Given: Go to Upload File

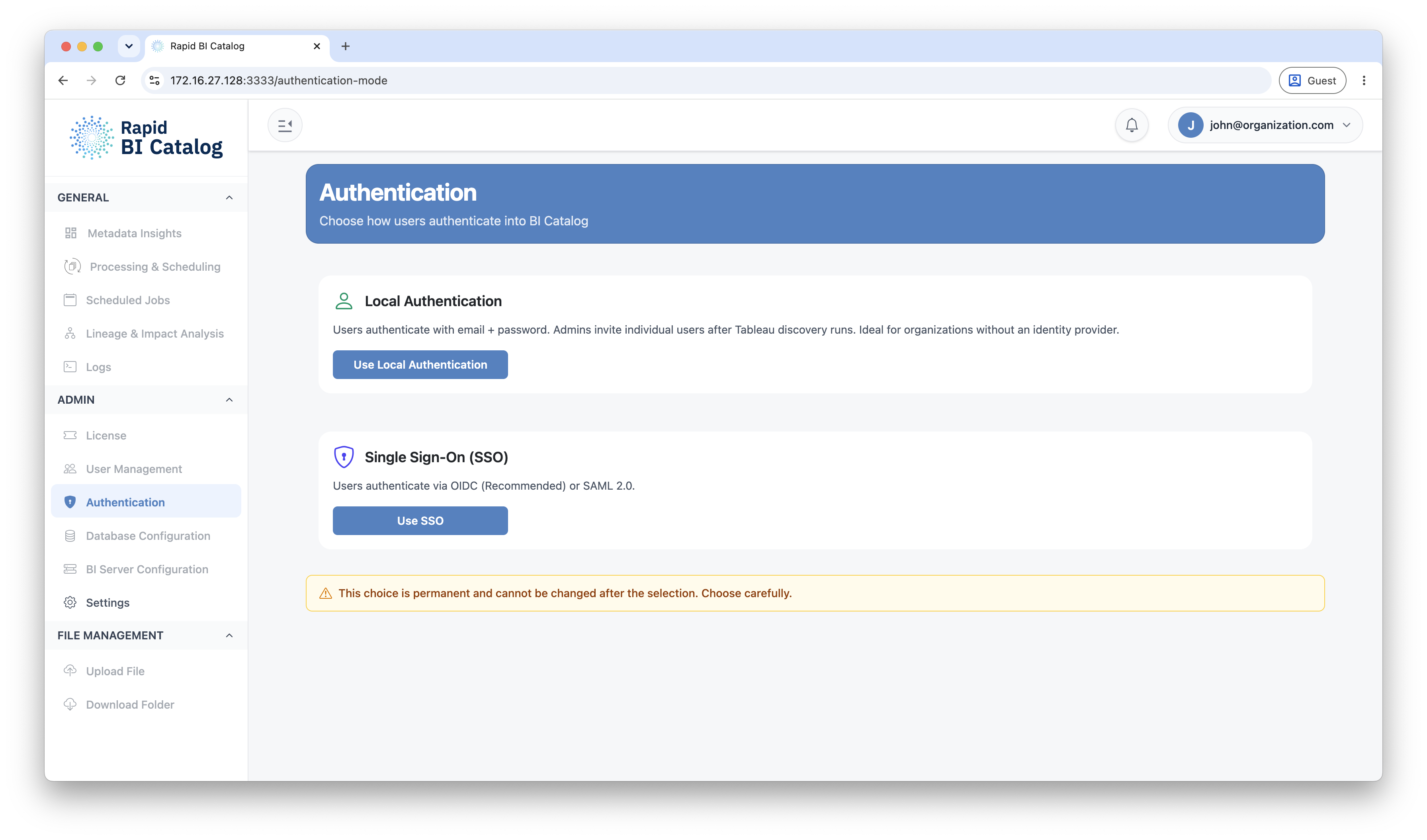Looking at the screenshot, I should (x=146, y=671).
